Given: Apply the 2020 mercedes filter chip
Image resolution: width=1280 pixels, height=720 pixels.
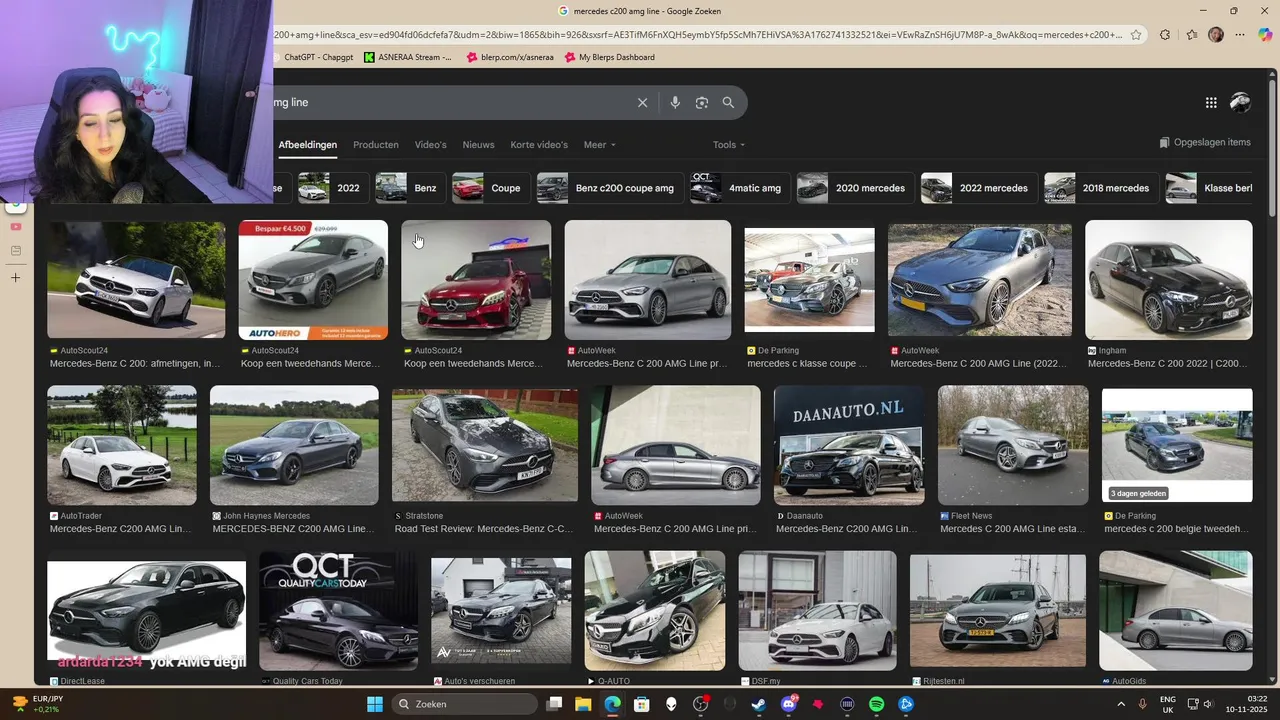Looking at the screenshot, I should [x=855, y=188].
